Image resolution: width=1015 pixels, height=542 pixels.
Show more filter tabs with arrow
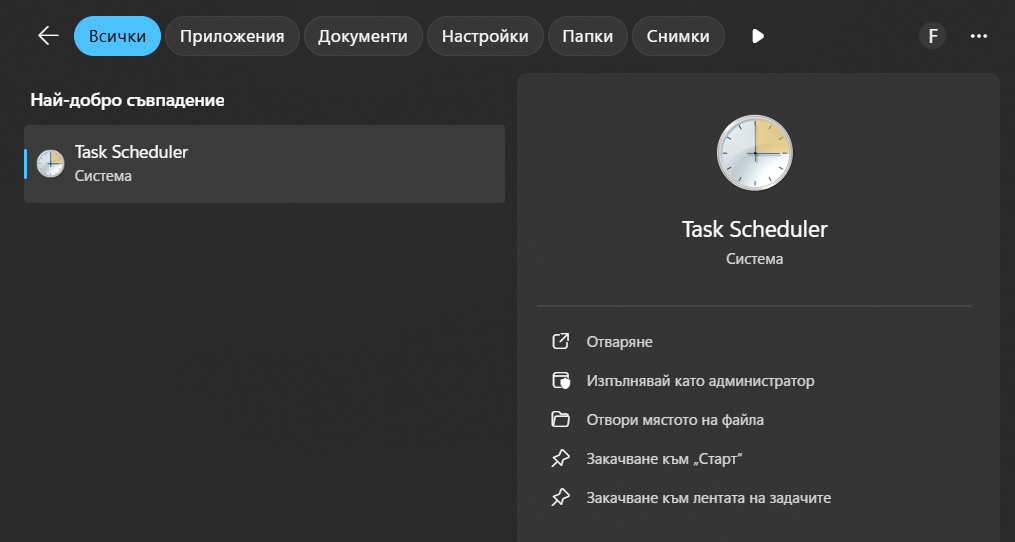coord(758,36)
